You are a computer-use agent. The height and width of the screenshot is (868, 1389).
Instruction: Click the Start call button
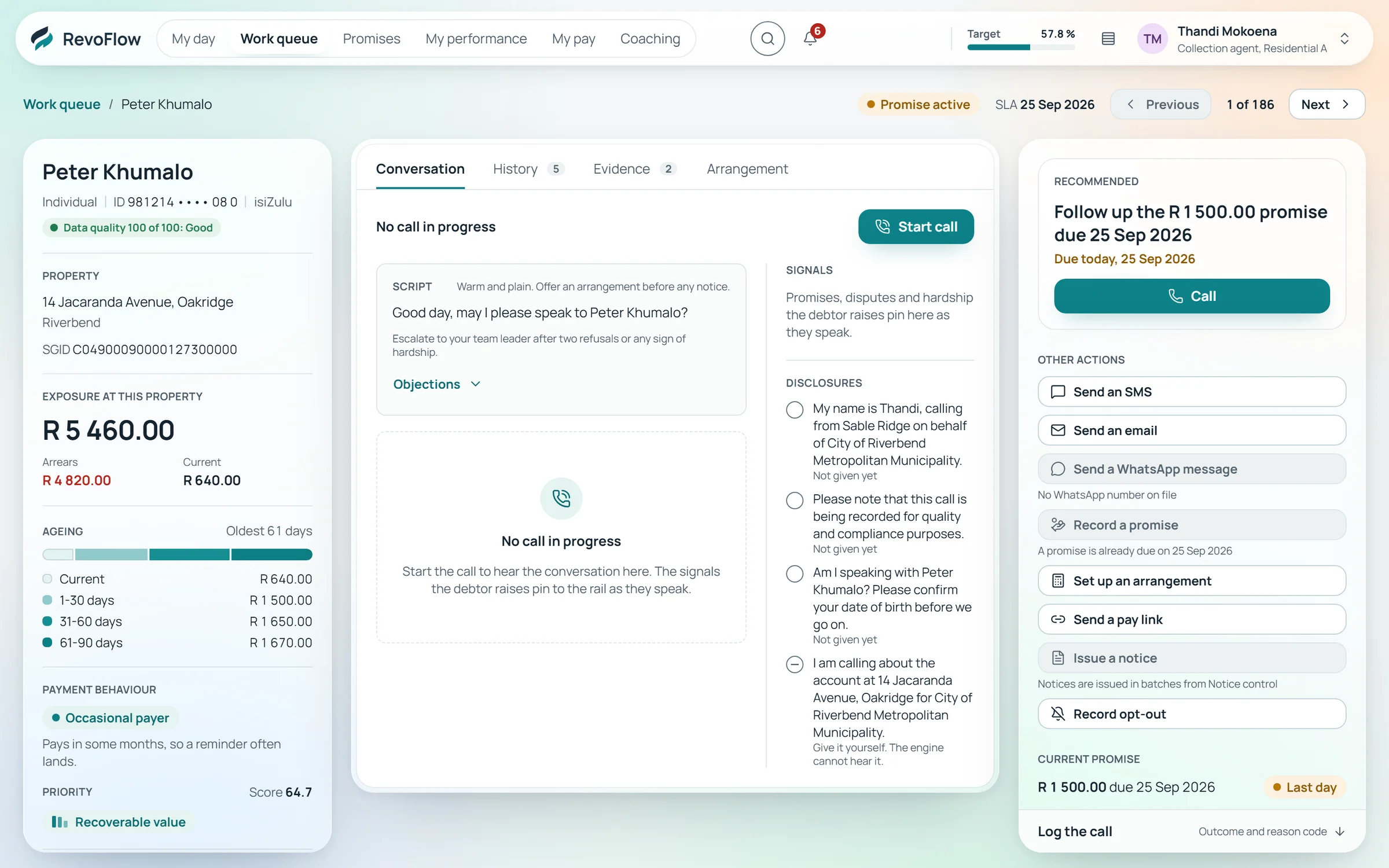[916, 227]
